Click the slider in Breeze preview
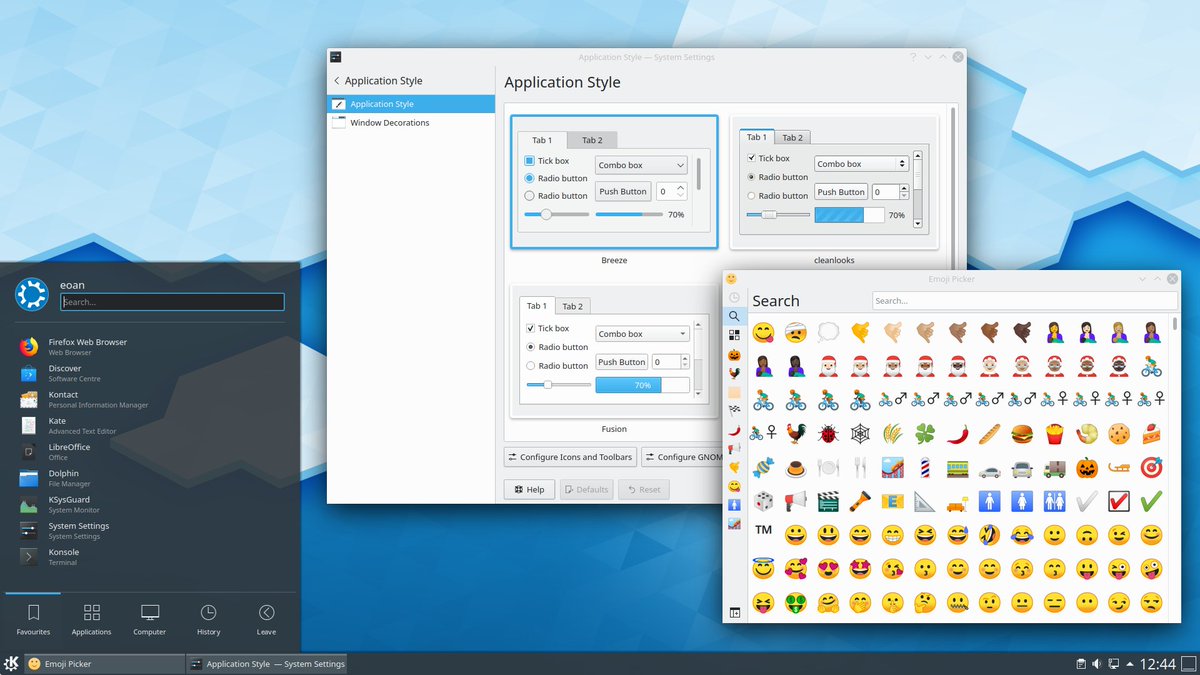Image resolution: width=1200 pixels, height=675 pixels. [x=557, y=214]
